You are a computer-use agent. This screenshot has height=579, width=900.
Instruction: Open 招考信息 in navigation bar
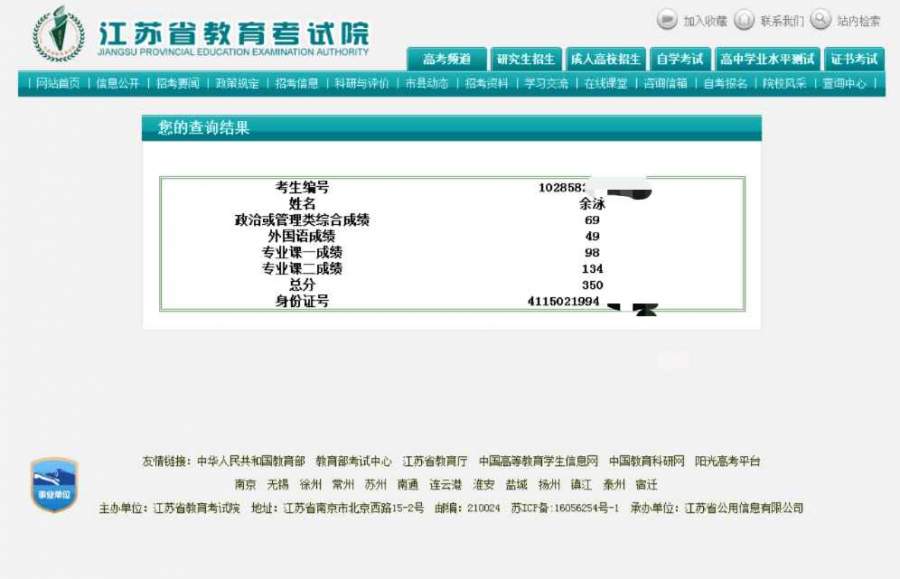click(x=297, y=83)
